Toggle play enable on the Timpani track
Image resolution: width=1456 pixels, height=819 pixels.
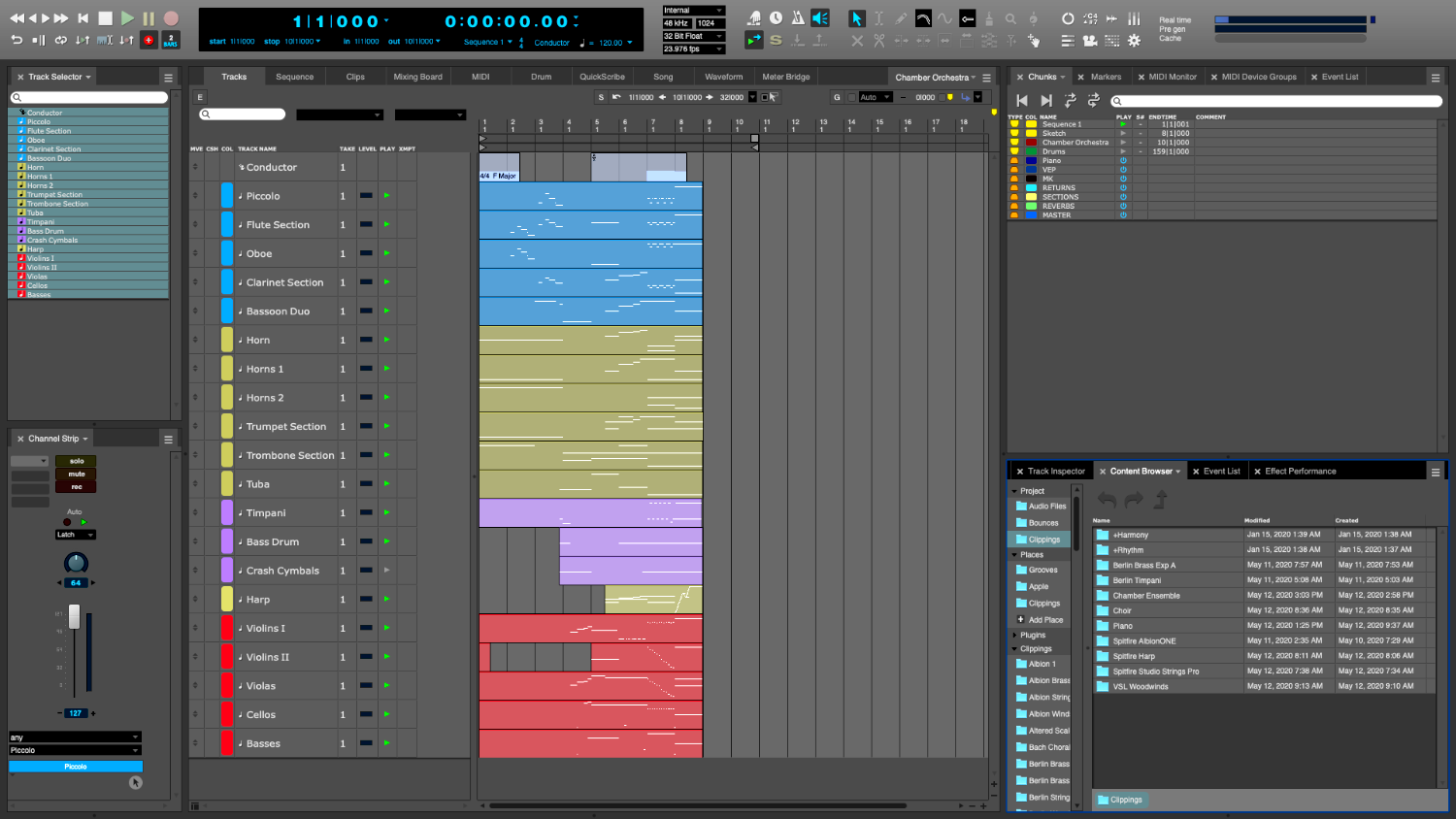[x=386, y=512]
